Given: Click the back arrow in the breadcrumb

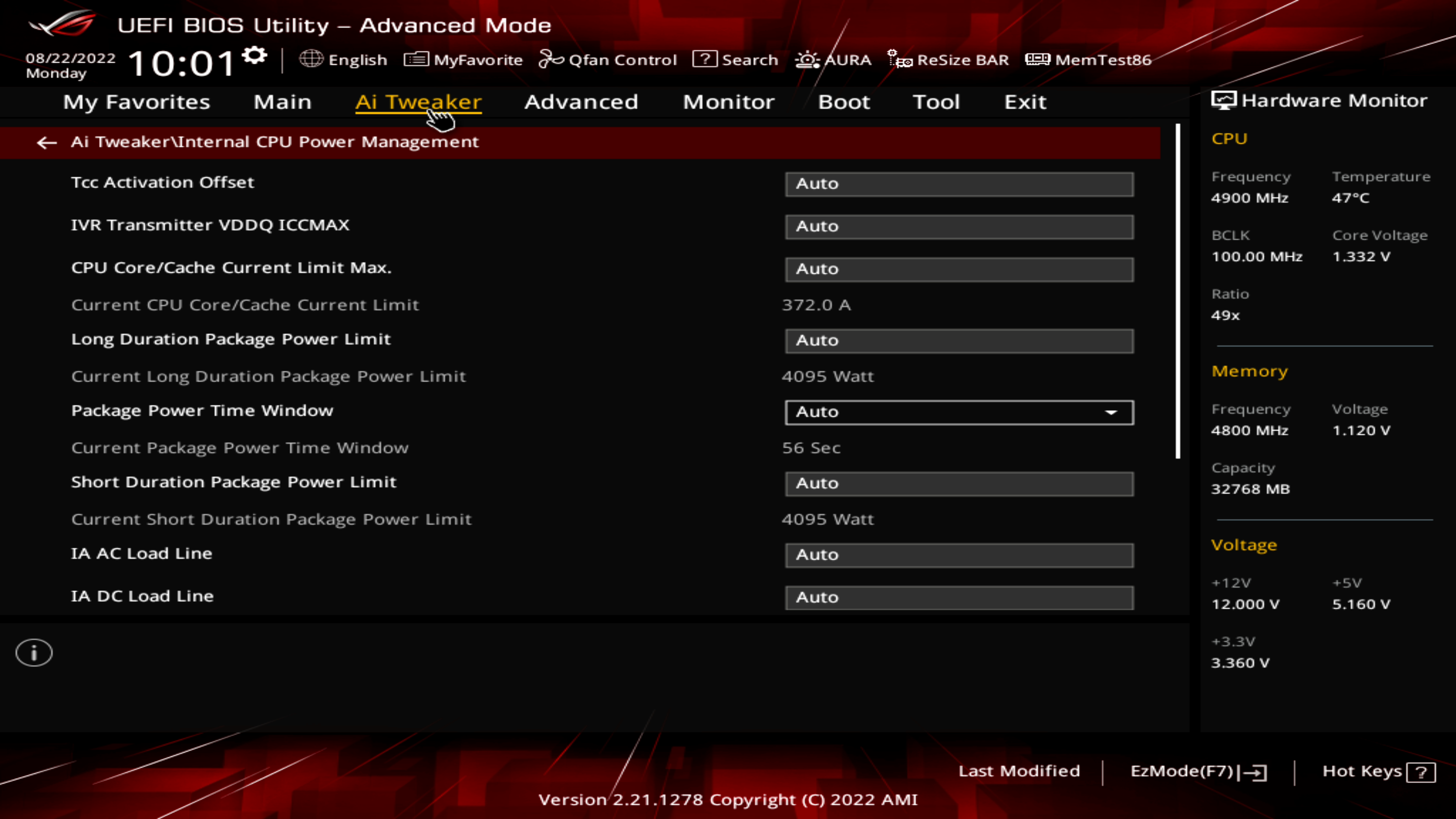Looking at the screenshot, I should coord(46,143).
